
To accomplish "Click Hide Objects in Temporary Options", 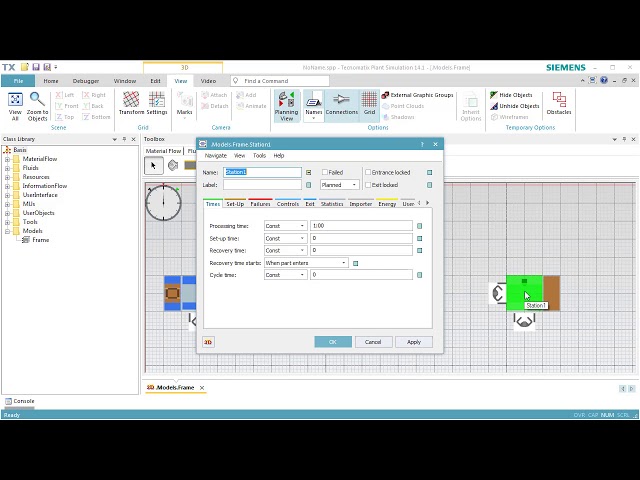I will [x=511, y=95].
